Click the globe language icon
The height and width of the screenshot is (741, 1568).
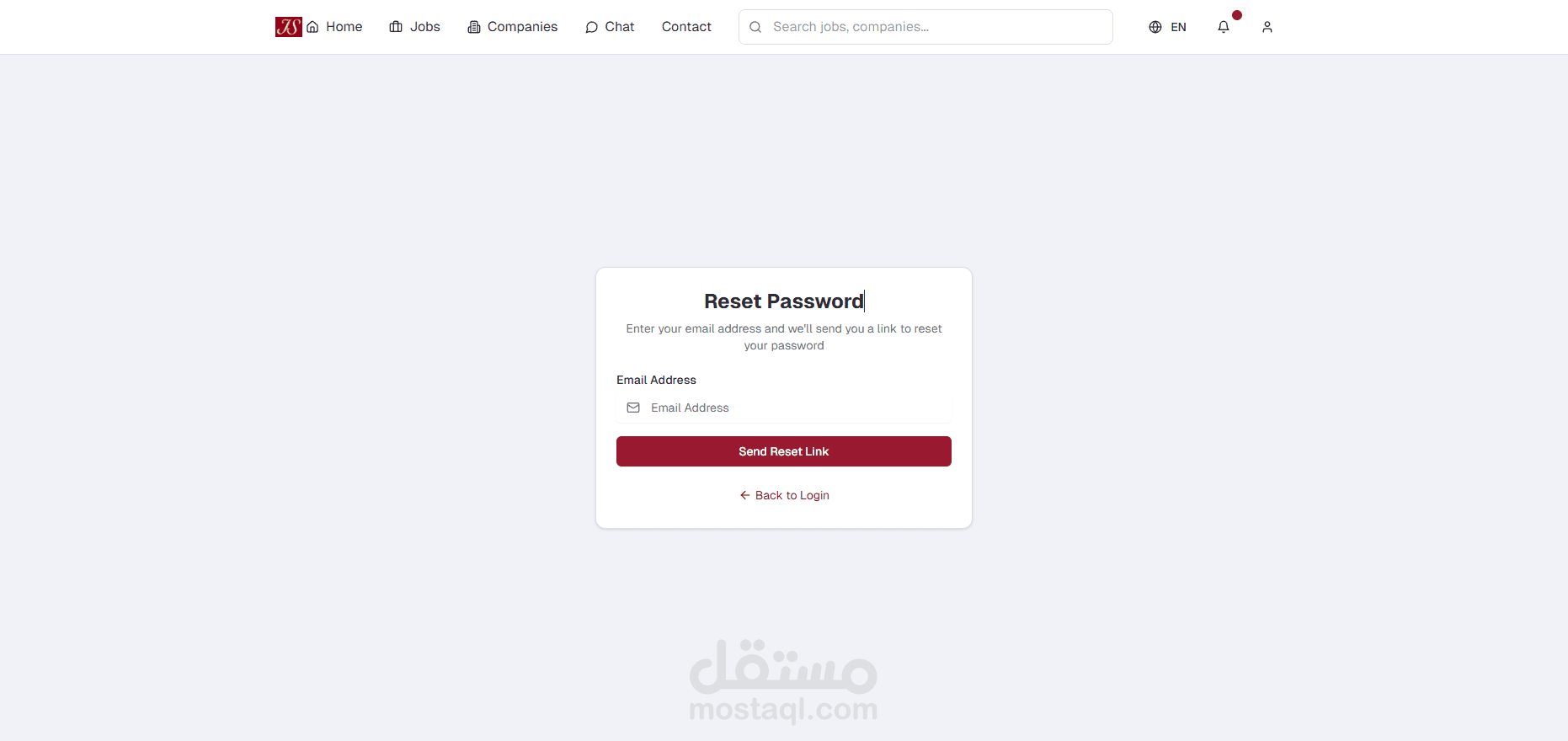point(1155,27)
